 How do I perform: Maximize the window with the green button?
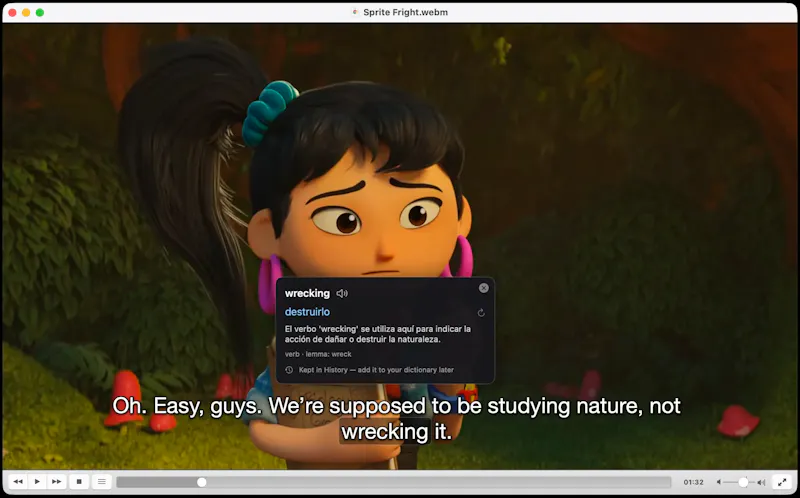click(x=40, y=12)
